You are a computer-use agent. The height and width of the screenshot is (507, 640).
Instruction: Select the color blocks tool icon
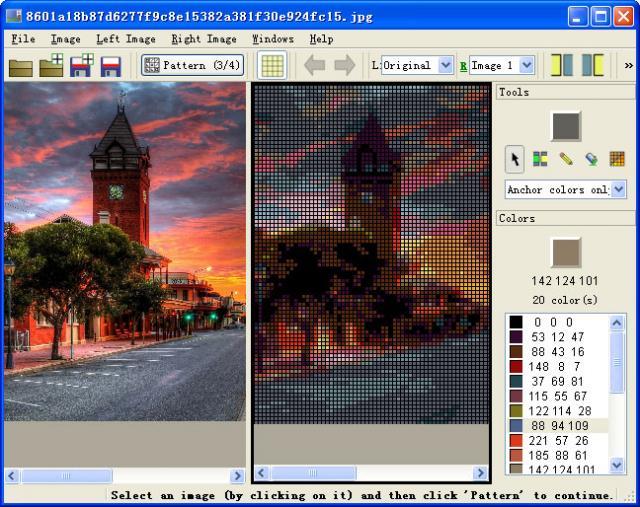(x=540, y=159)
